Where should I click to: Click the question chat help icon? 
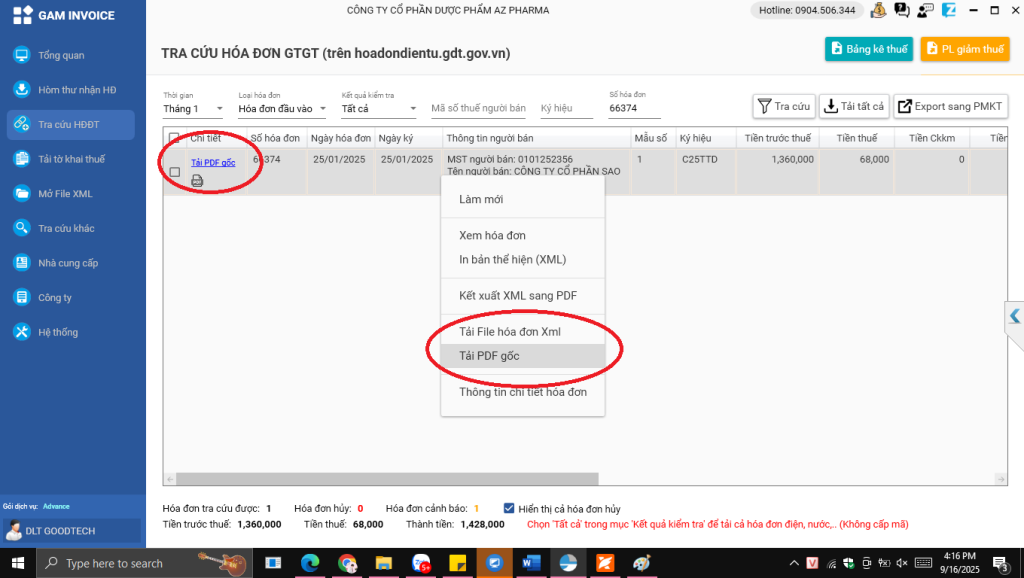tap(902, 10)
